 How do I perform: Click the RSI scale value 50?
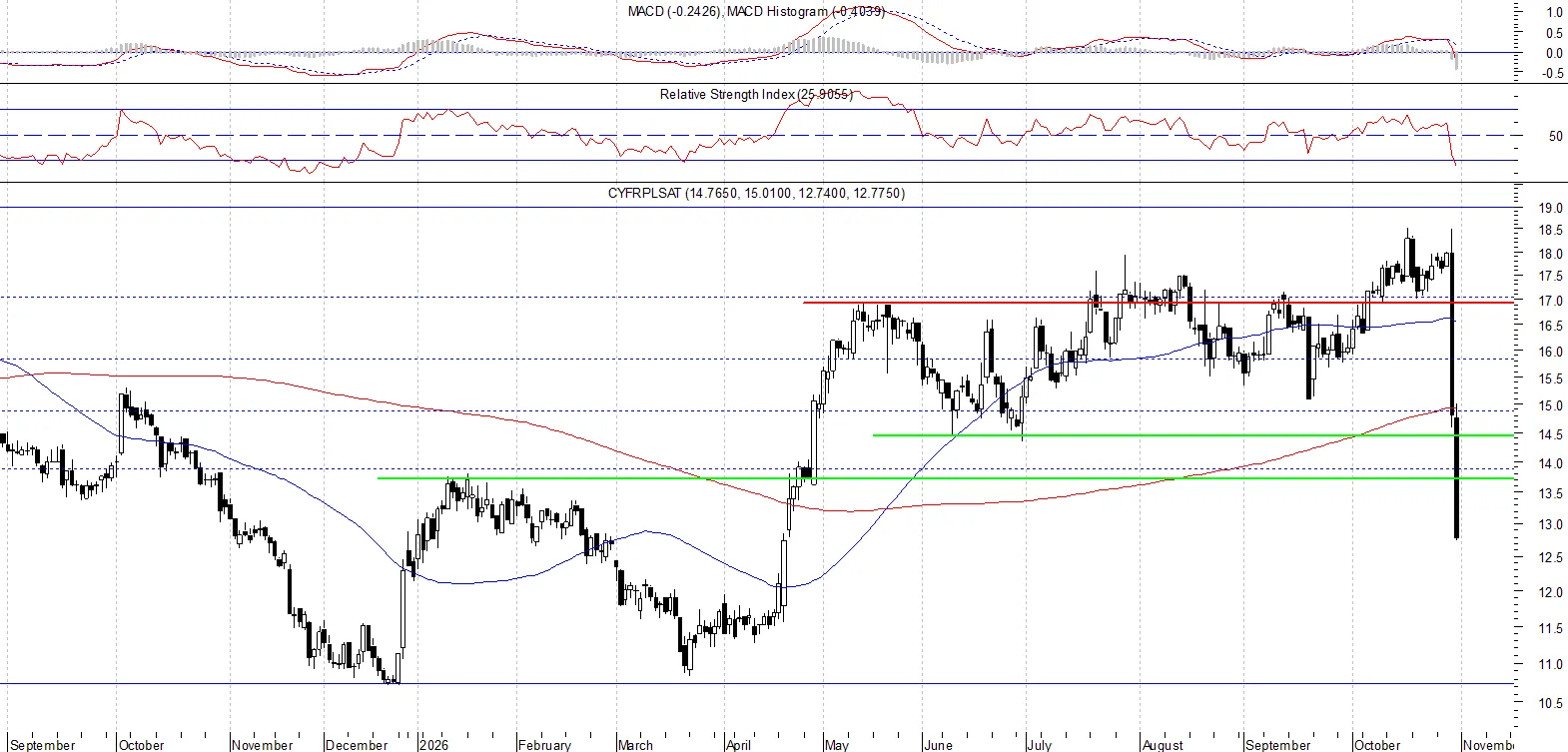(x=1555, y=136)
